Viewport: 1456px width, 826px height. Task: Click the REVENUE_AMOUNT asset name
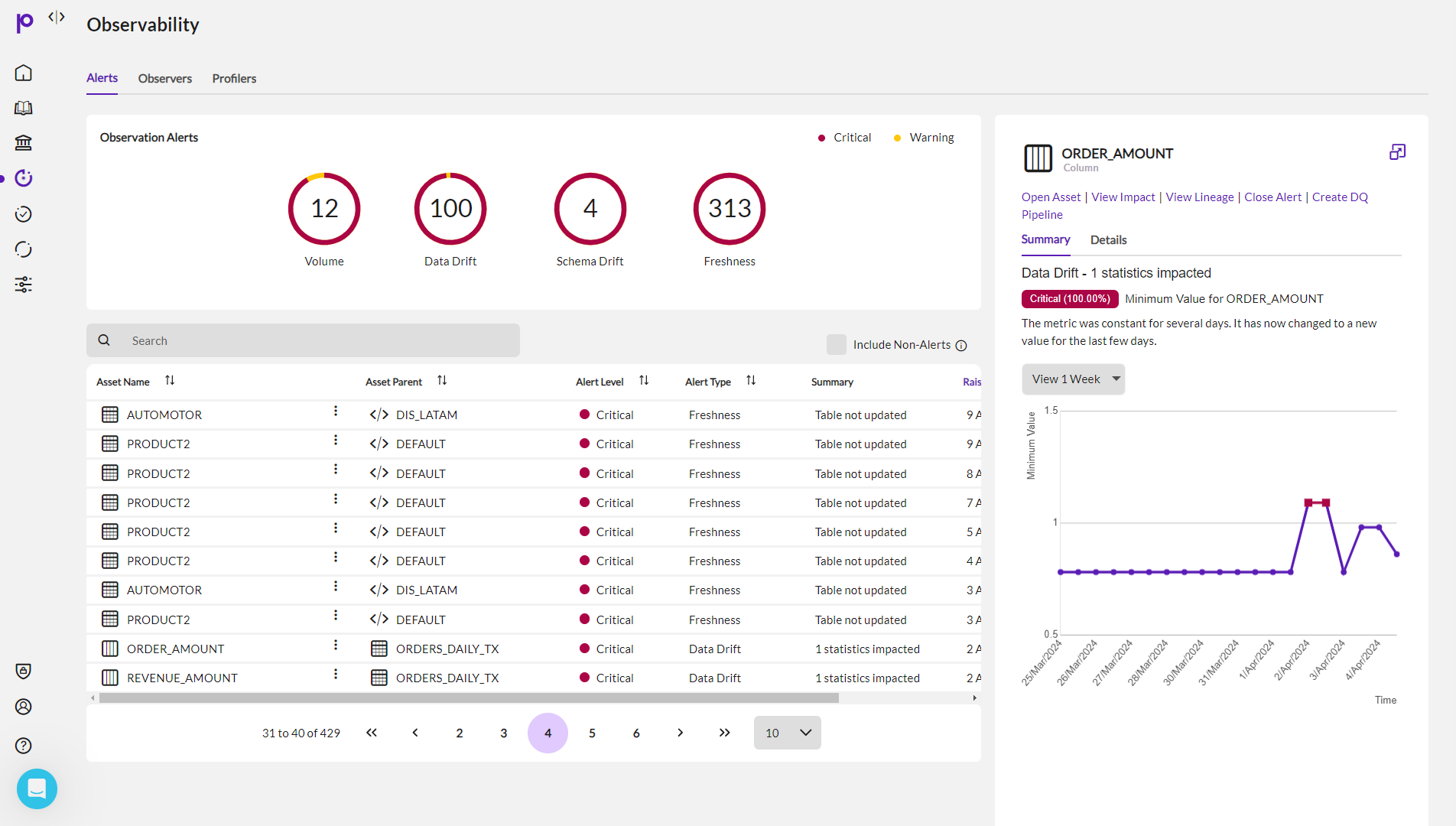[182, 678]
